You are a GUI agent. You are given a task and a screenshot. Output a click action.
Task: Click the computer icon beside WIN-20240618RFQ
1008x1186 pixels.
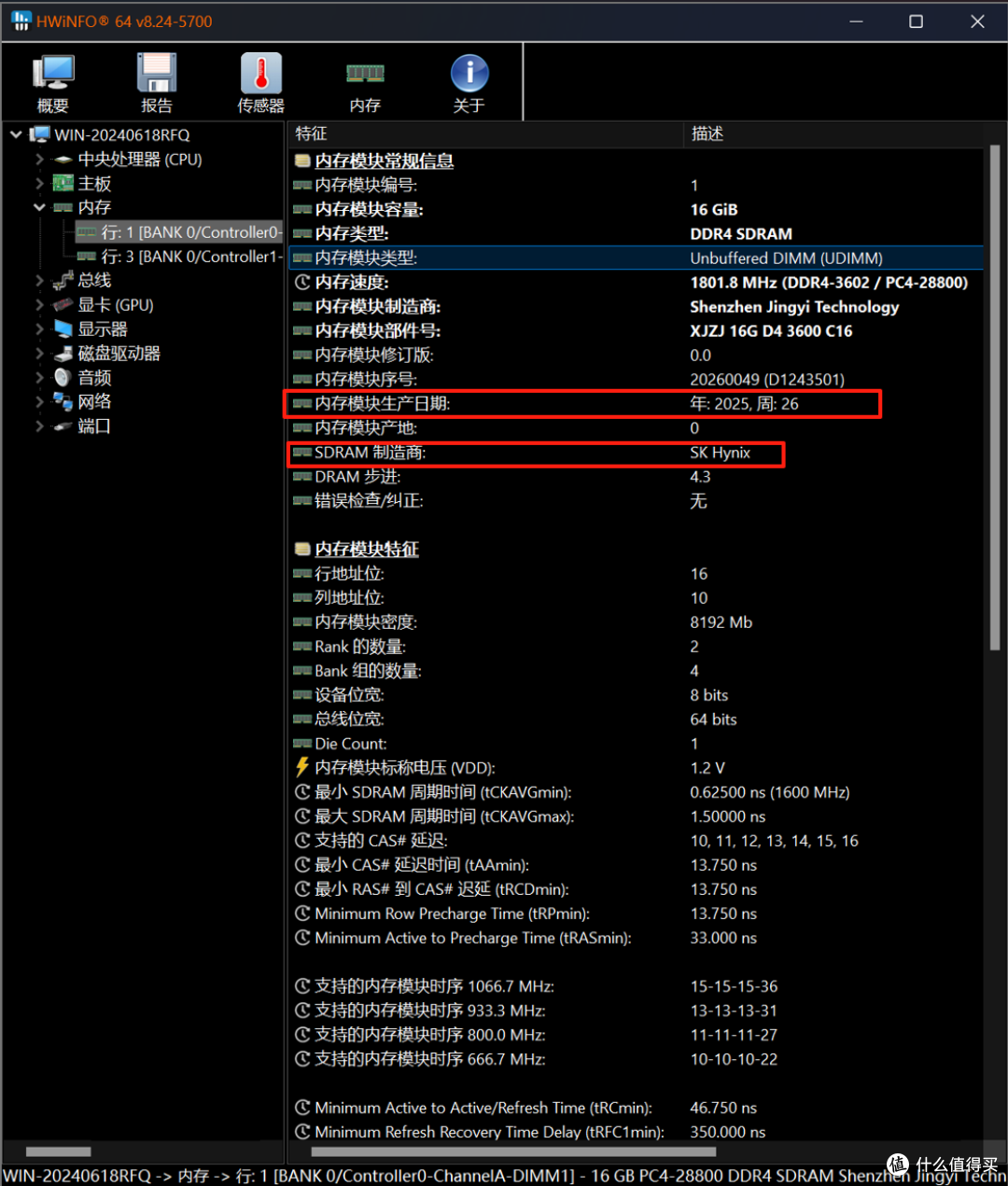tap(39, 134)
